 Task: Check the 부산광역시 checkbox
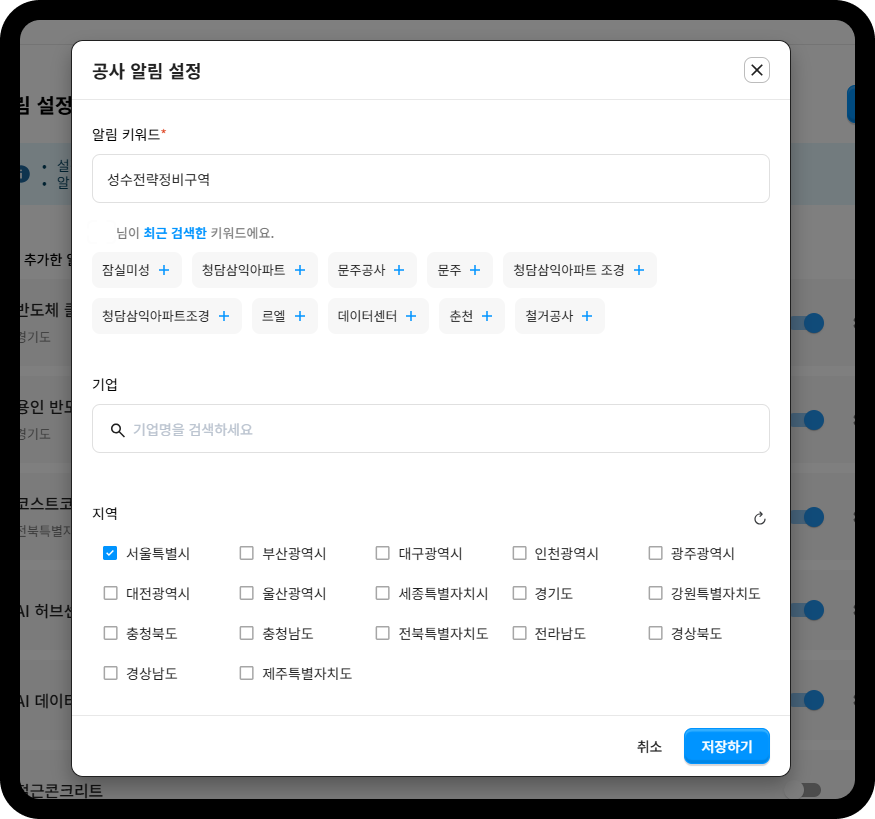[x=246, y=553]
